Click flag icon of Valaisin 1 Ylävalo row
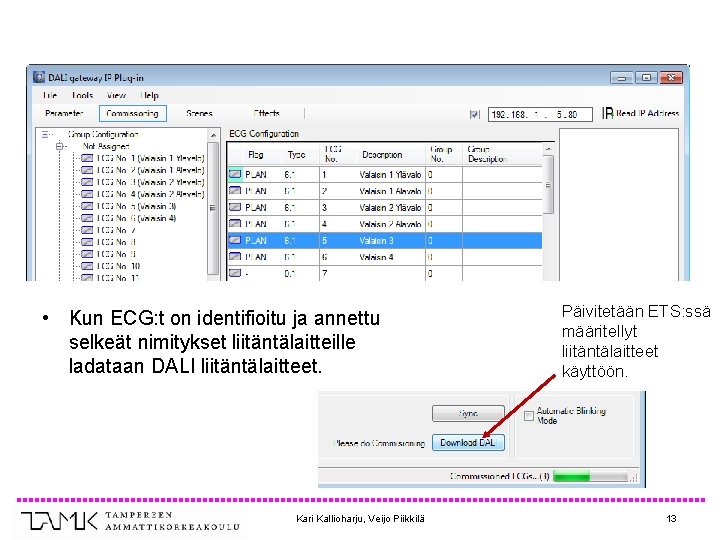The height and width of the screenshot is (540, 720). (x=235, y=174)
